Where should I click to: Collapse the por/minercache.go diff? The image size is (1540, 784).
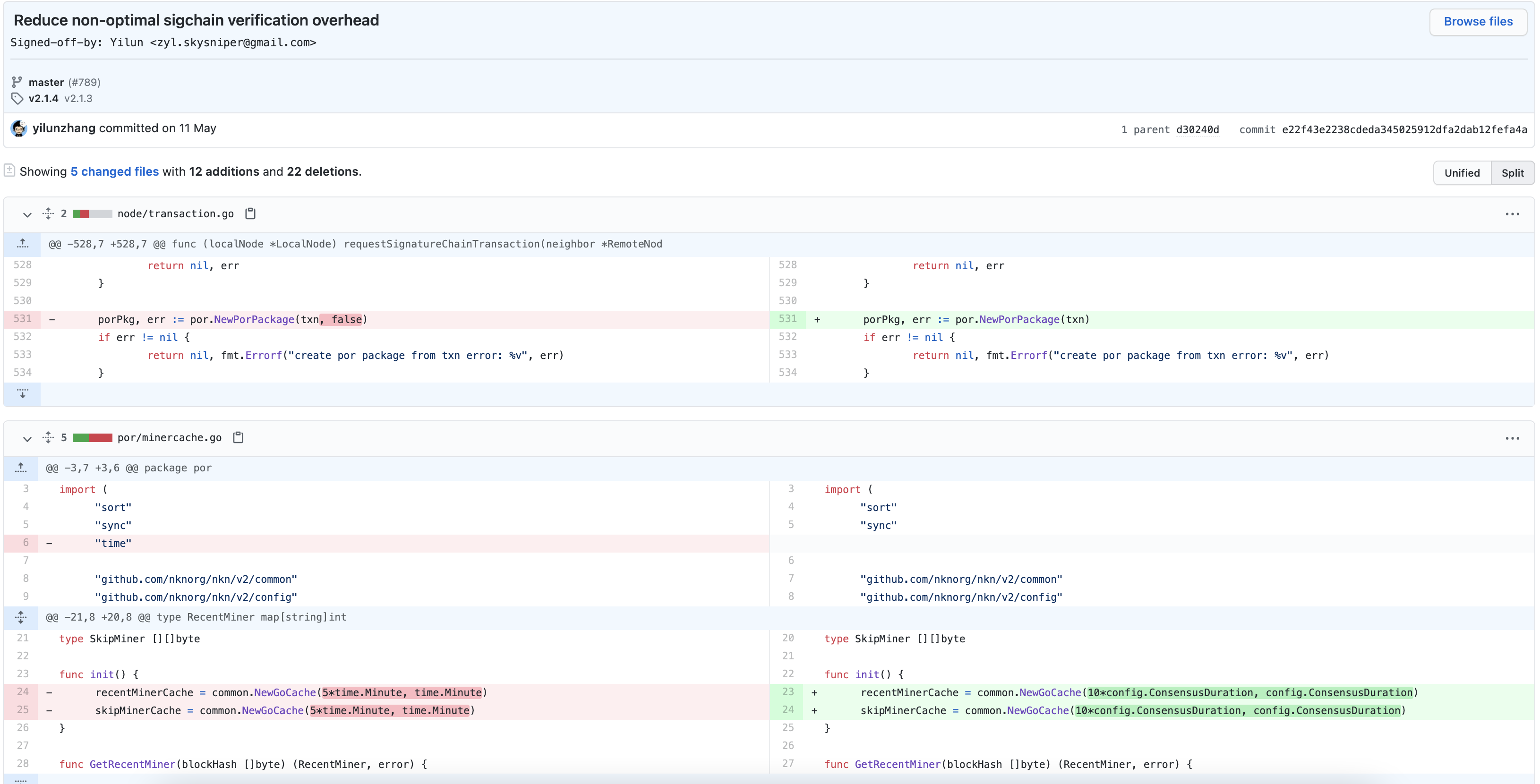point(27,438)
